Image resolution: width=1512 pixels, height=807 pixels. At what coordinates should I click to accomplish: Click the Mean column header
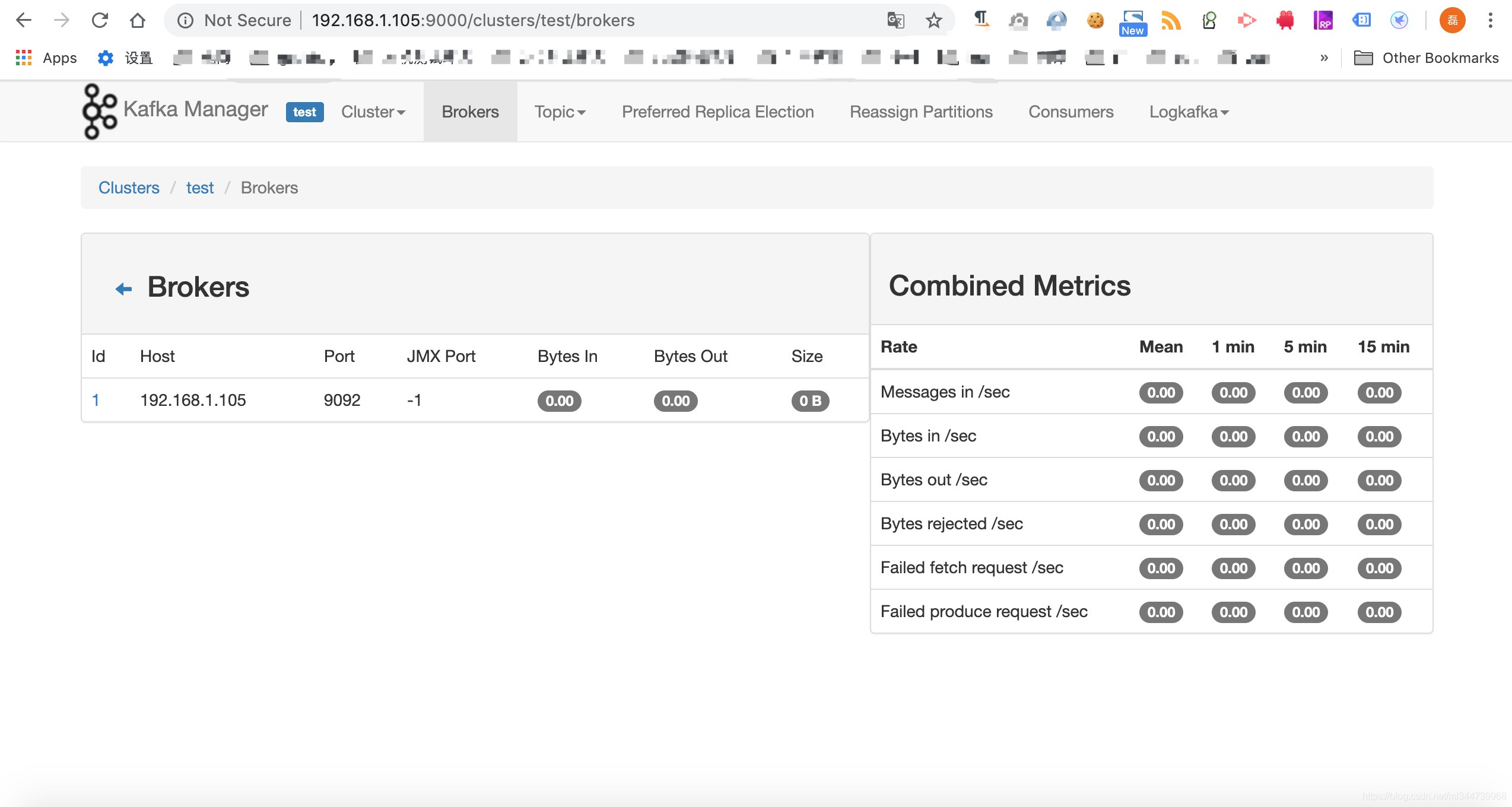click(x=1161, y=347)
